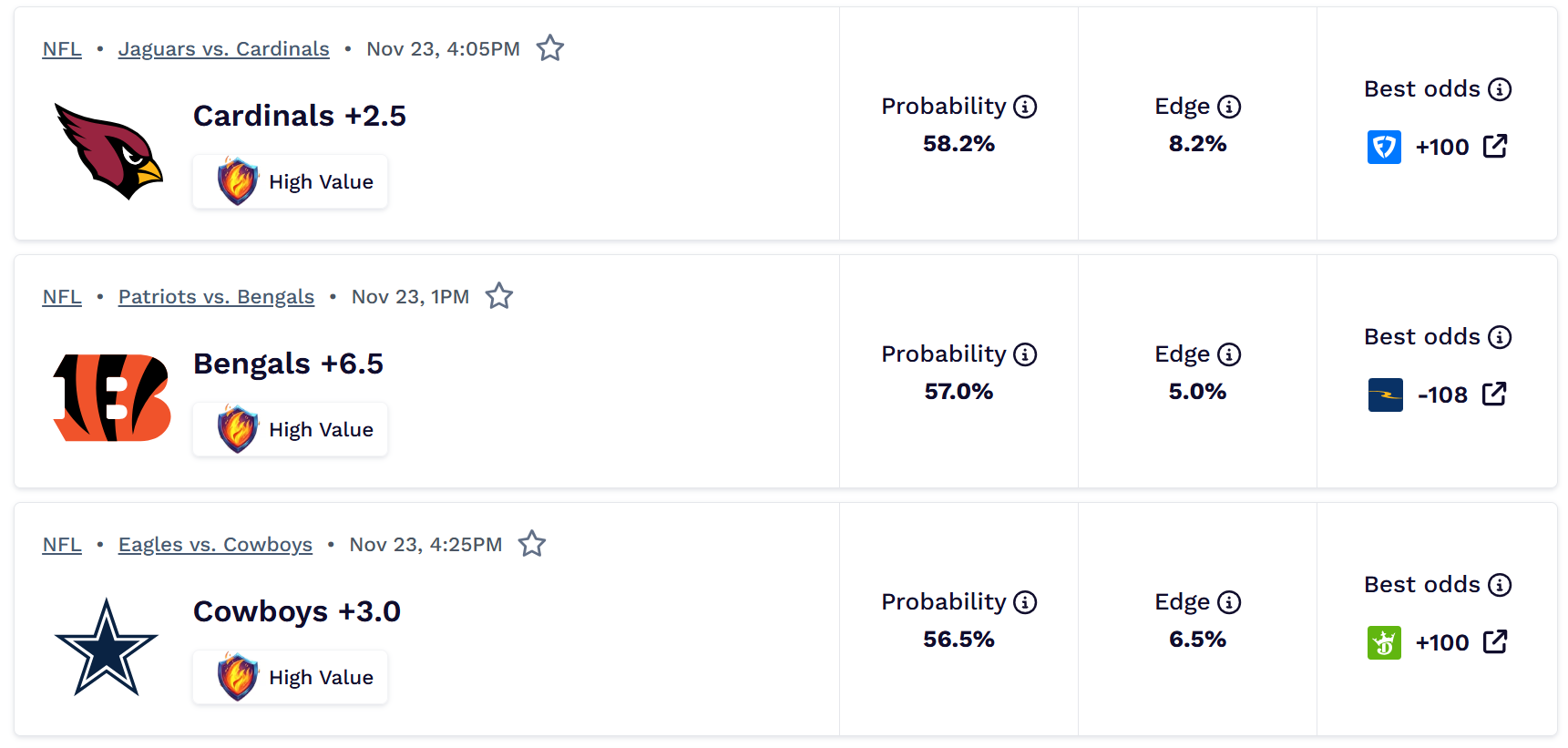Click the Best odds info icon for Cowboys
This screenshot has height=748, width=1568.
1500,585
